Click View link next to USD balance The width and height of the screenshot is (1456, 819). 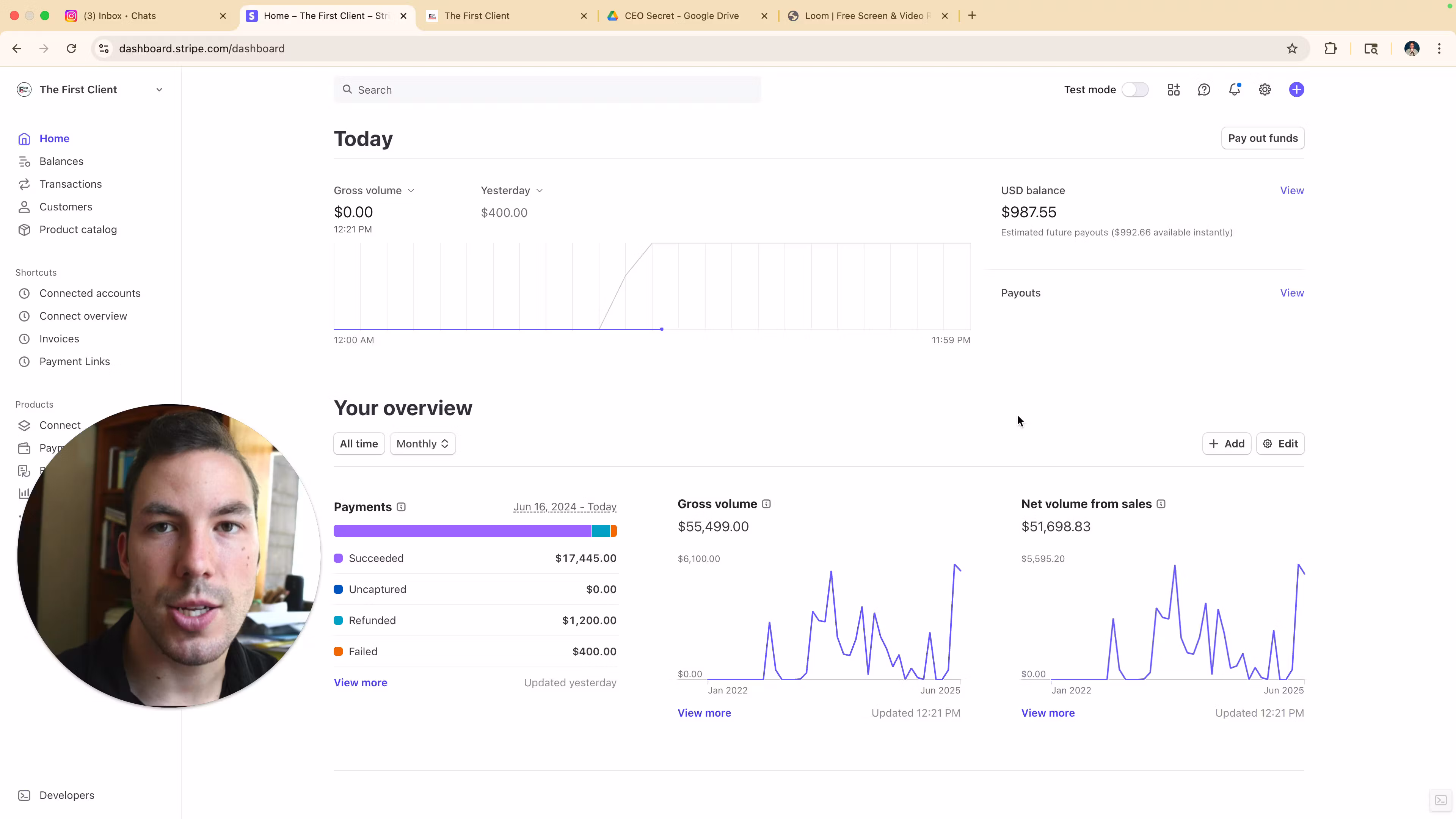1291,190
